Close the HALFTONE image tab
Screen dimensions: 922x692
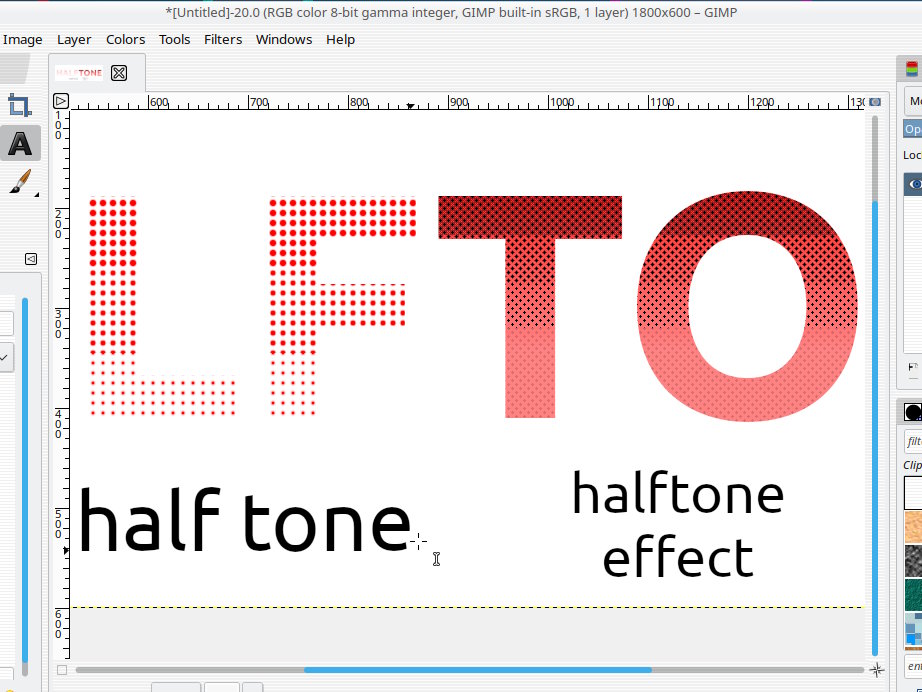[119, 73]
